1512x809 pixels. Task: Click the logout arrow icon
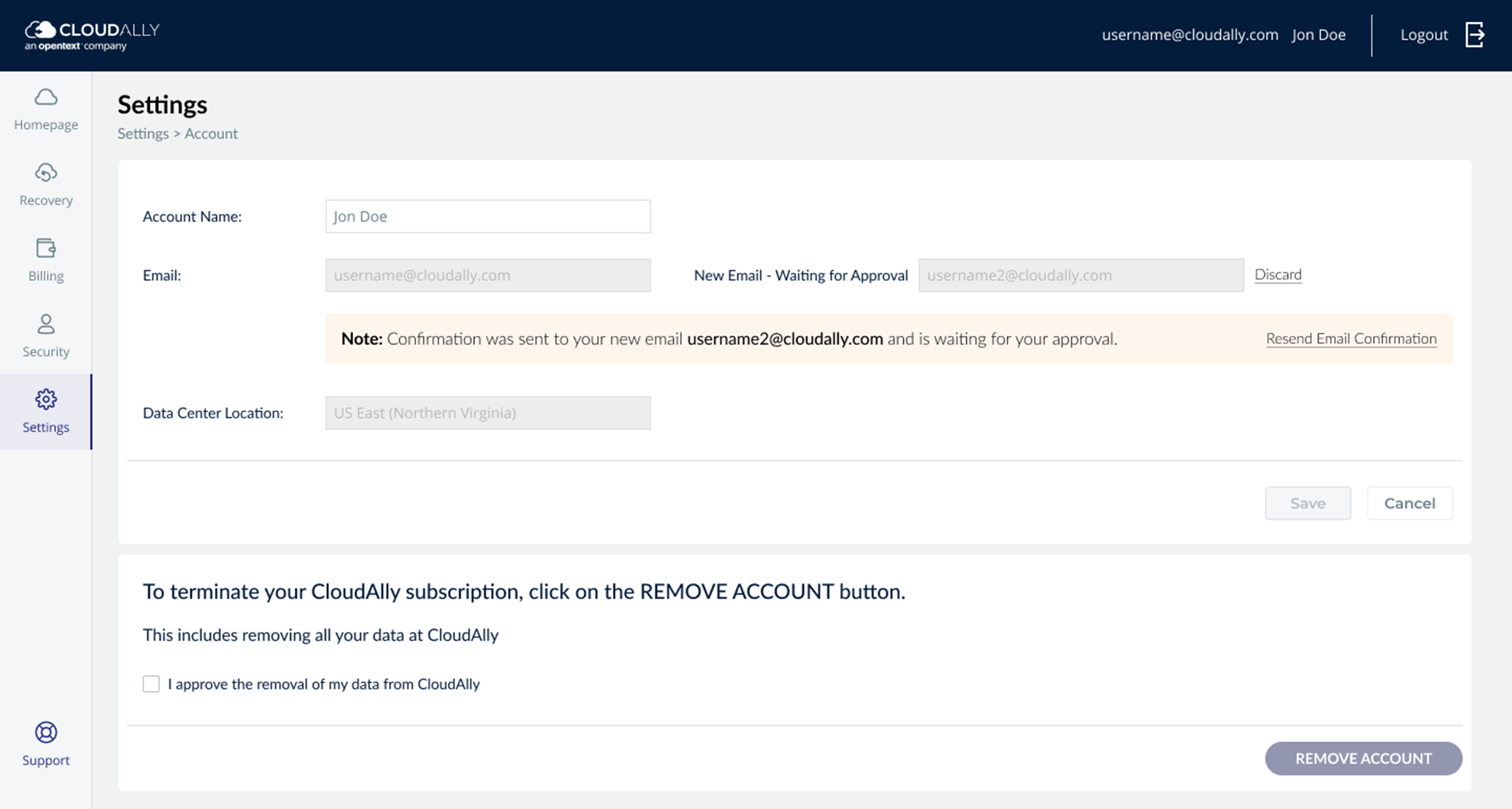pos(1475,34)
